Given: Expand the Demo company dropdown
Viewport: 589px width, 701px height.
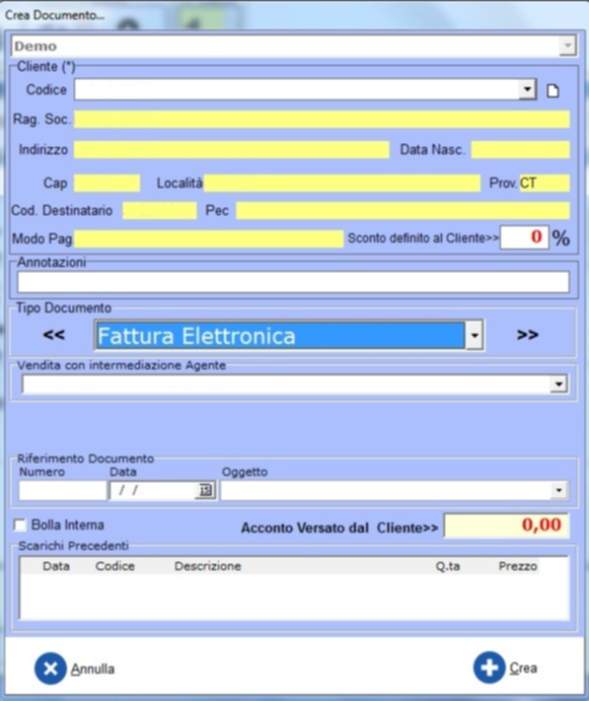Looking at the screenshot, I should 568,45.
